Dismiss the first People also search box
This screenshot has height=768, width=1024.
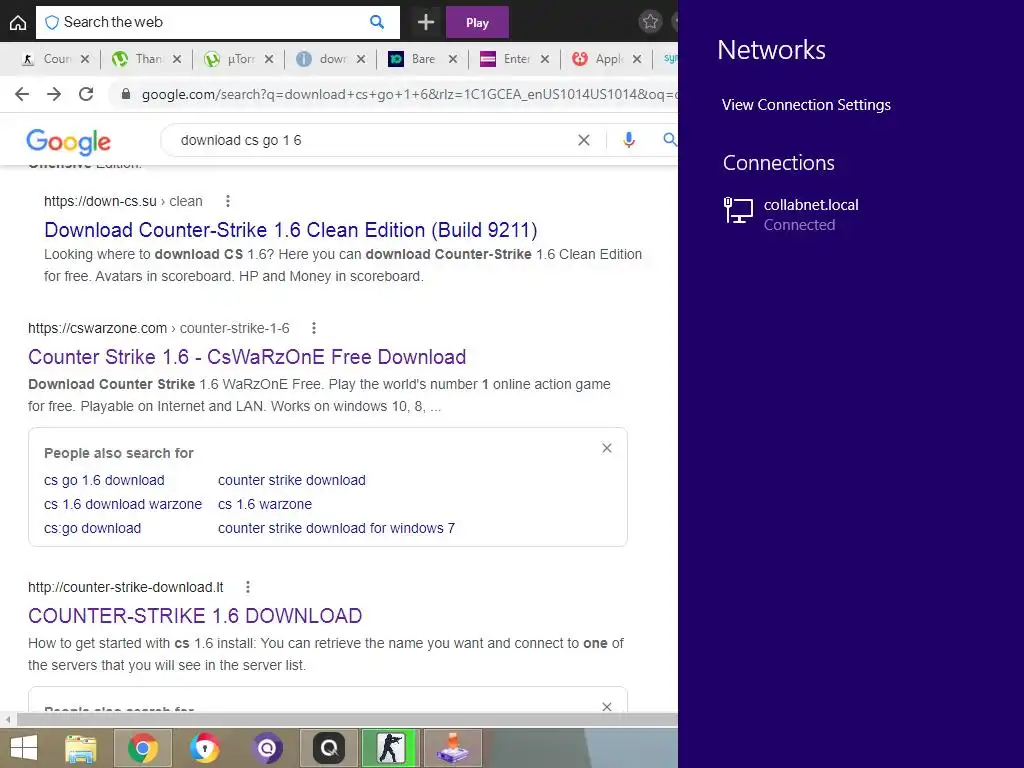607,448
